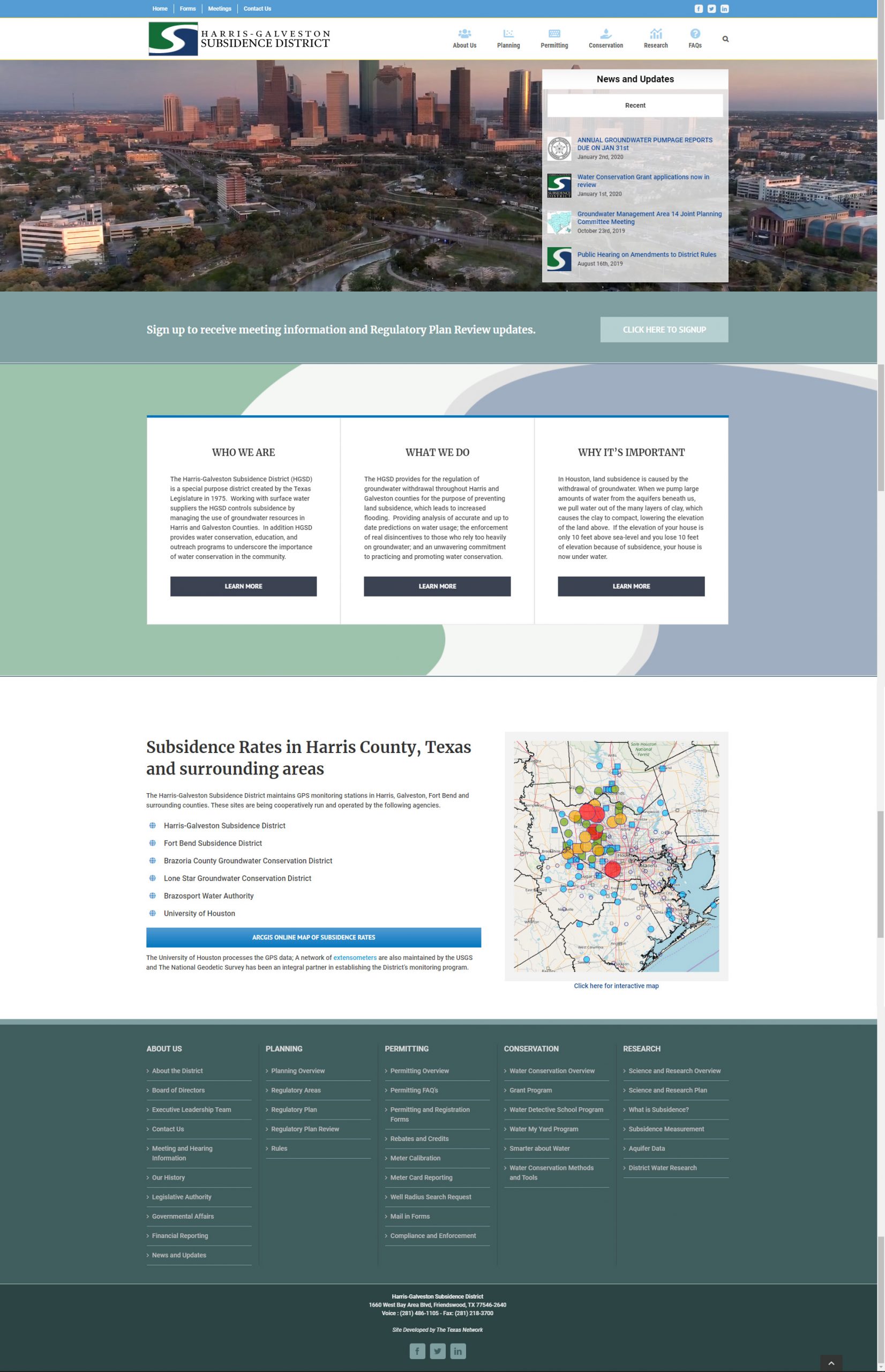This screenshot has height=1372, width=885.
Task: Click the search magnifier icon
Action: click(725, 39)
